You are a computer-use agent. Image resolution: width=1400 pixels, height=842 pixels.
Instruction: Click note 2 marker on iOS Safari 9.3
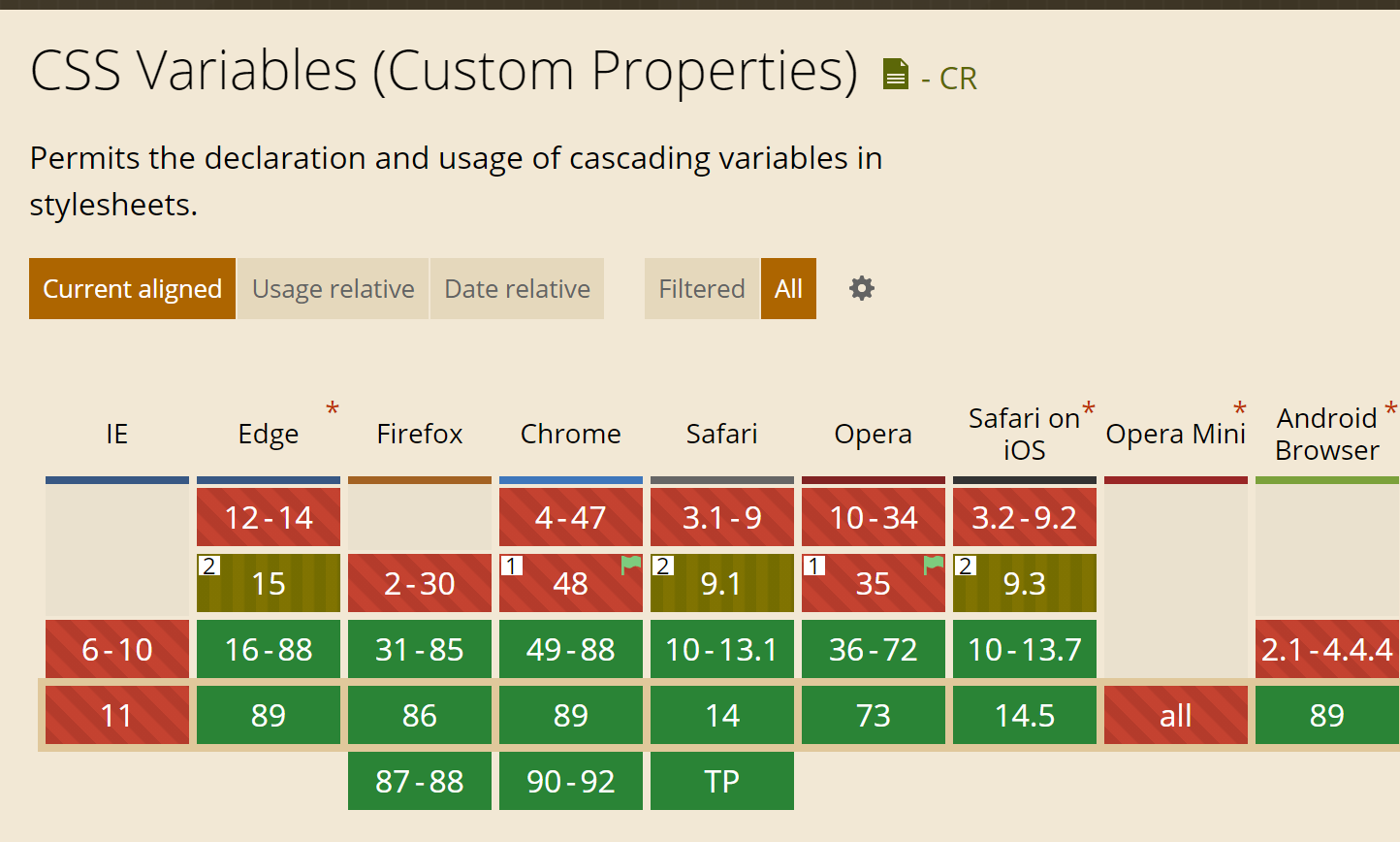coord(966,566)
